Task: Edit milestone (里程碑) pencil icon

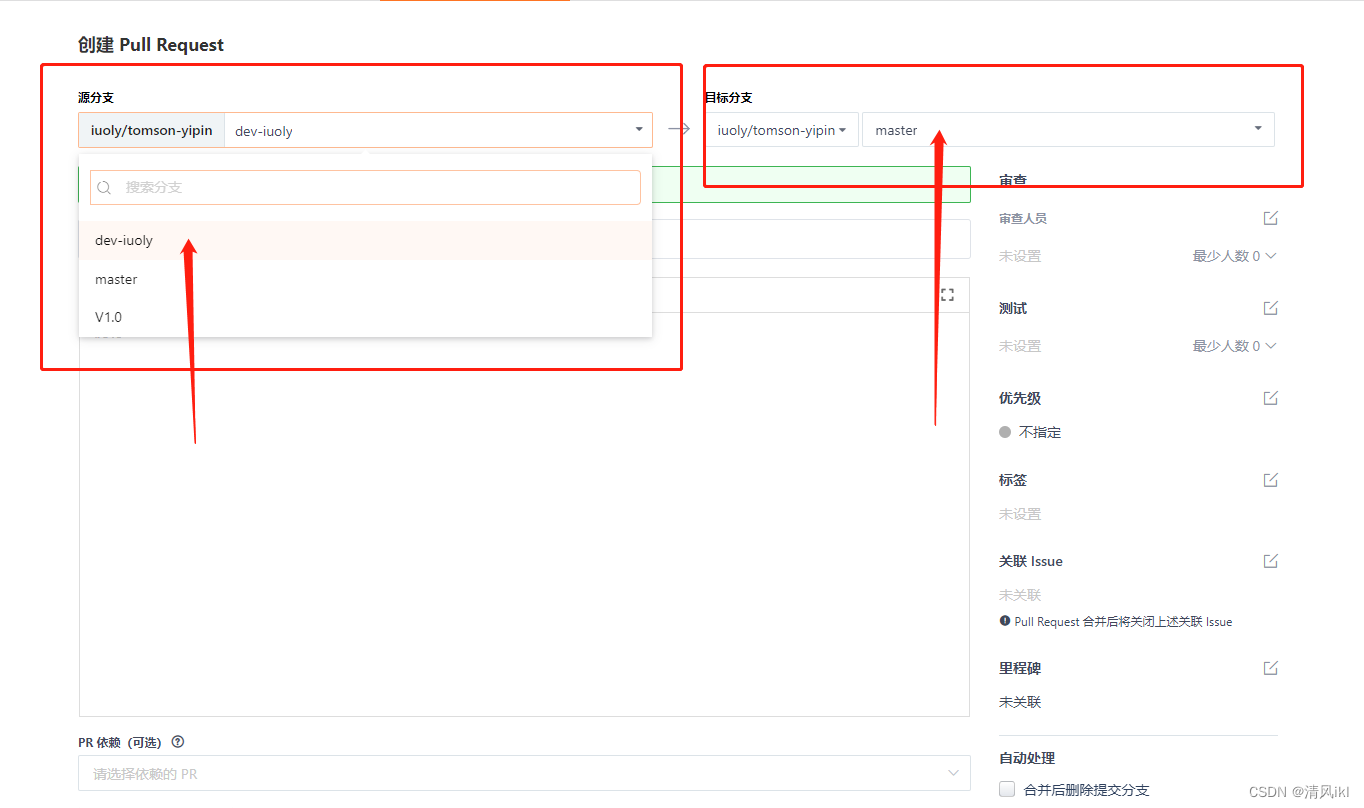Action: tap(1270, 668)
